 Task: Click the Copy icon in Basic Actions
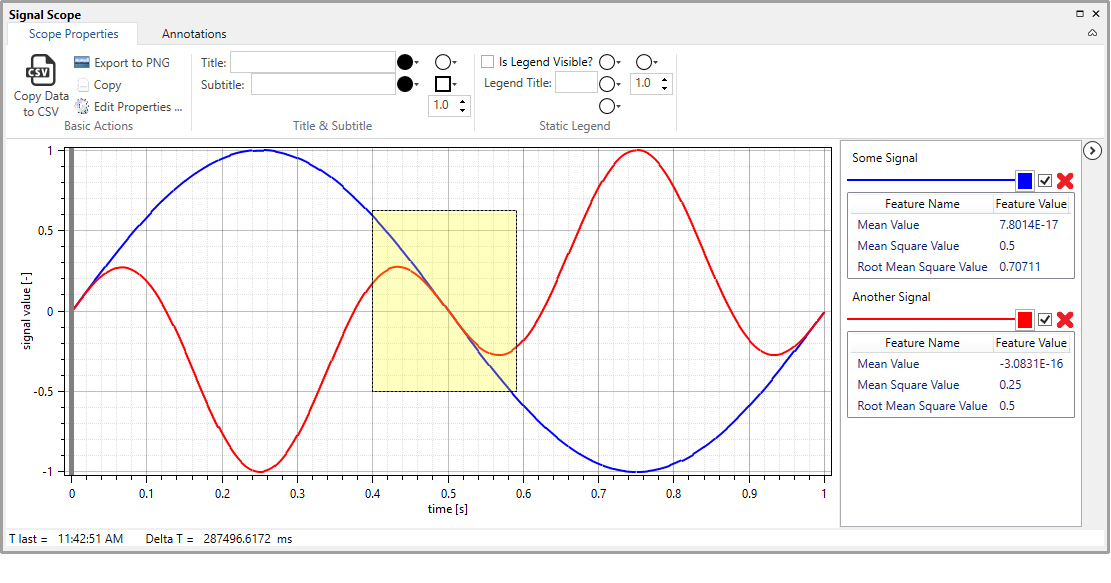coord(82,85)
